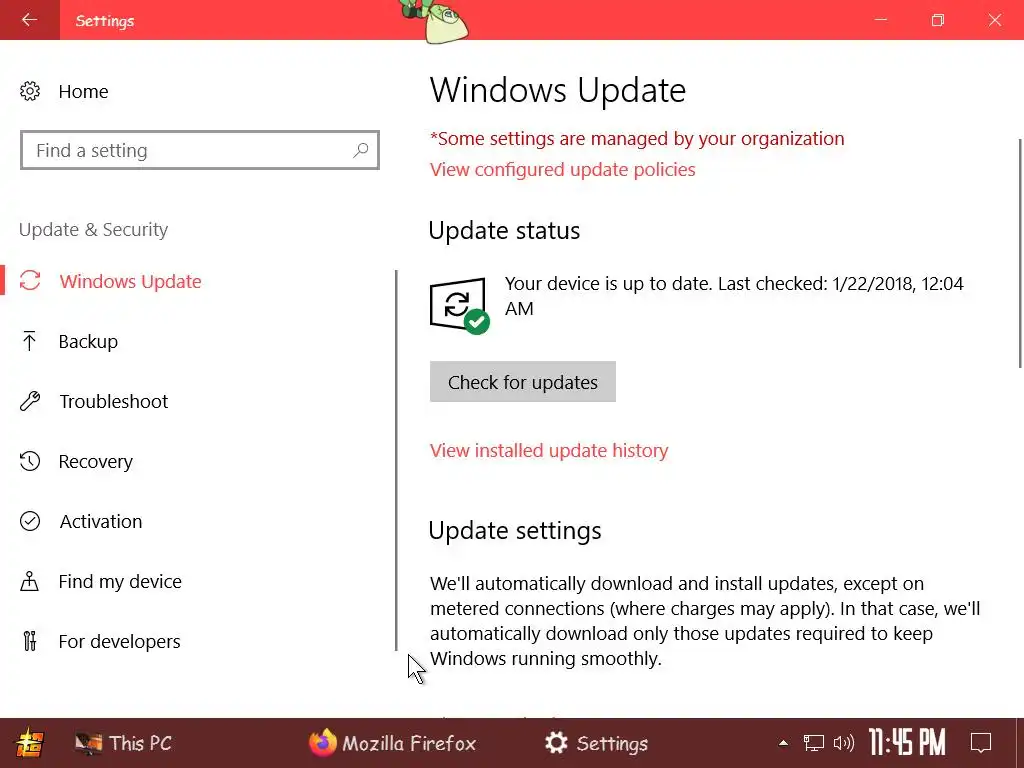Open View installed update history link
1024x768 pixels.
pyautogui.click(x=549, y=451)
